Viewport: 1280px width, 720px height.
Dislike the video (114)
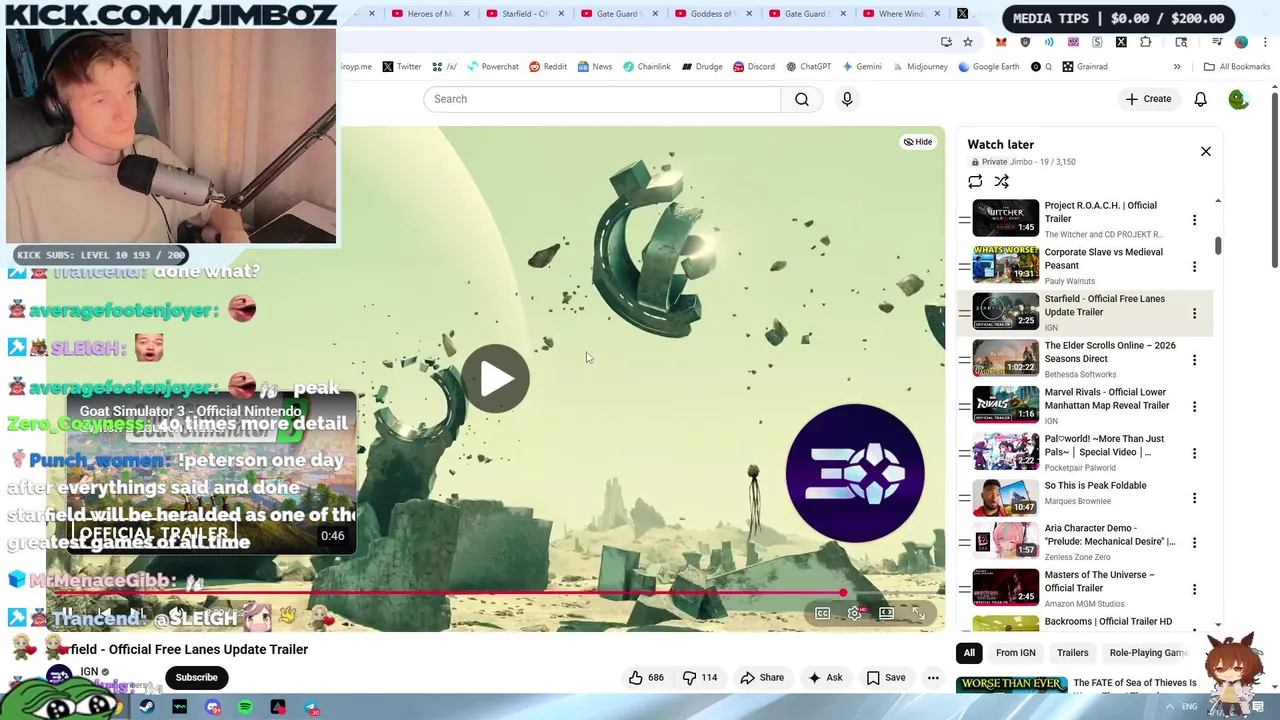tap(700, 678)
